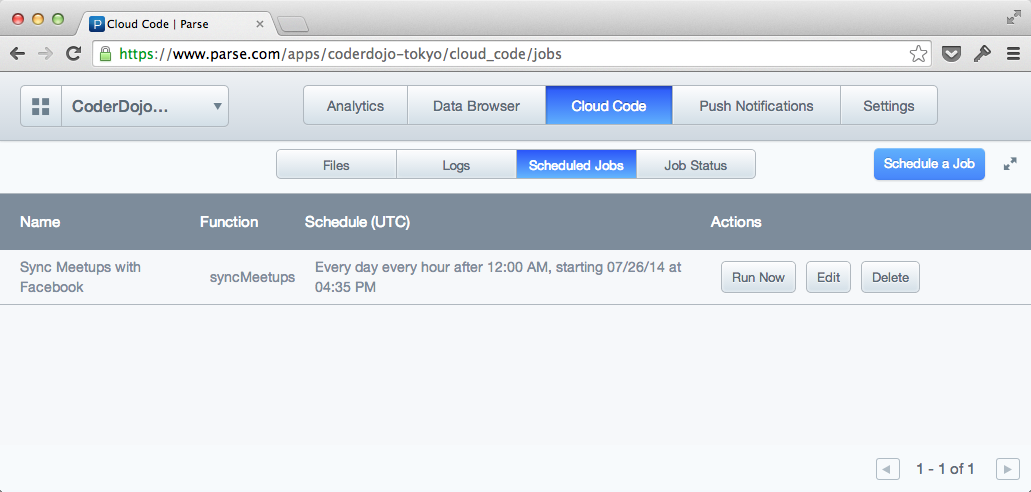Click the Schedule a Job button
The height and width of the screenshot is (492, 1031).
[929, 164]
